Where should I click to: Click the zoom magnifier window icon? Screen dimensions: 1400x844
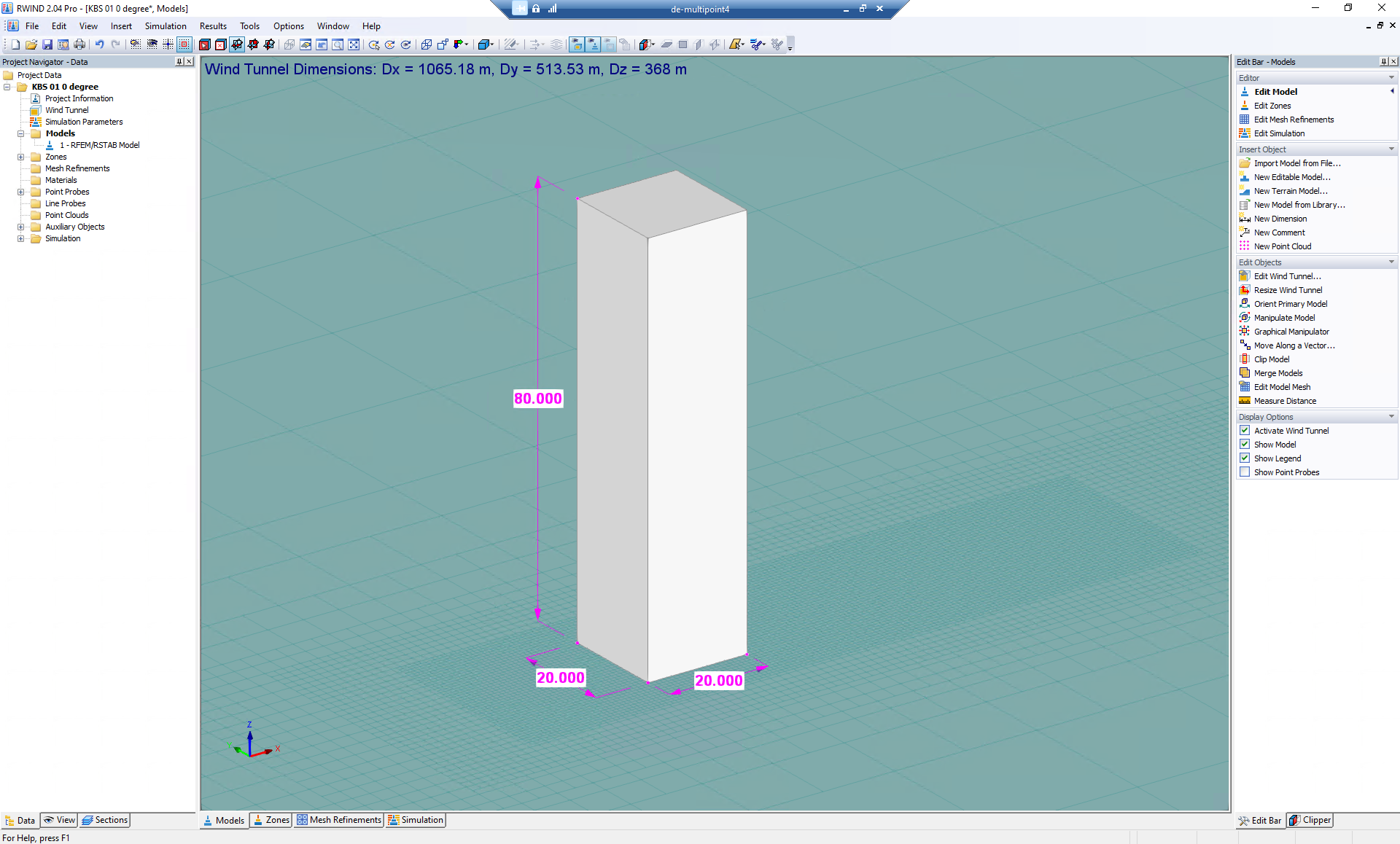pyautogui.click(x=338, y=44)
